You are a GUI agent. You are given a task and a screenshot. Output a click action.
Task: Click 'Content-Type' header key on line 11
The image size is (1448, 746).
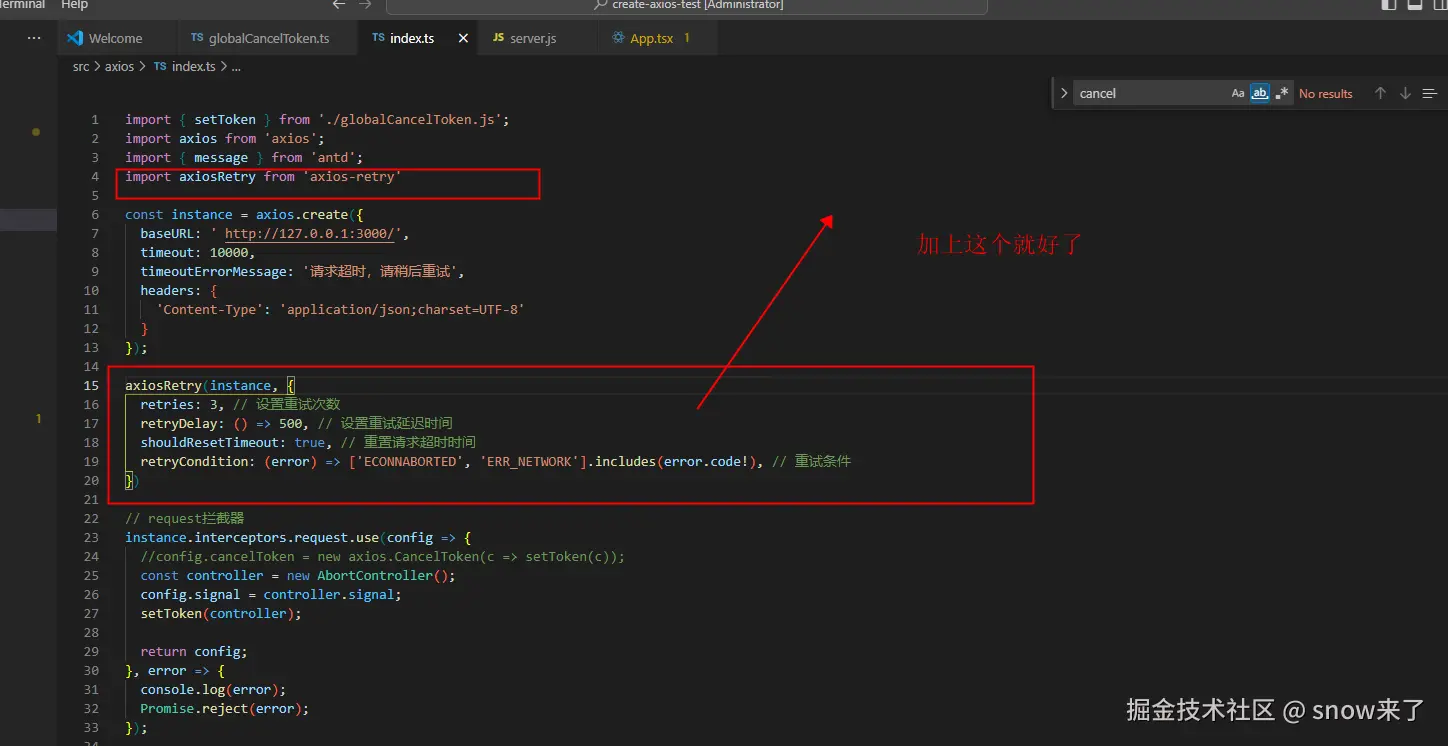(209, 309)
